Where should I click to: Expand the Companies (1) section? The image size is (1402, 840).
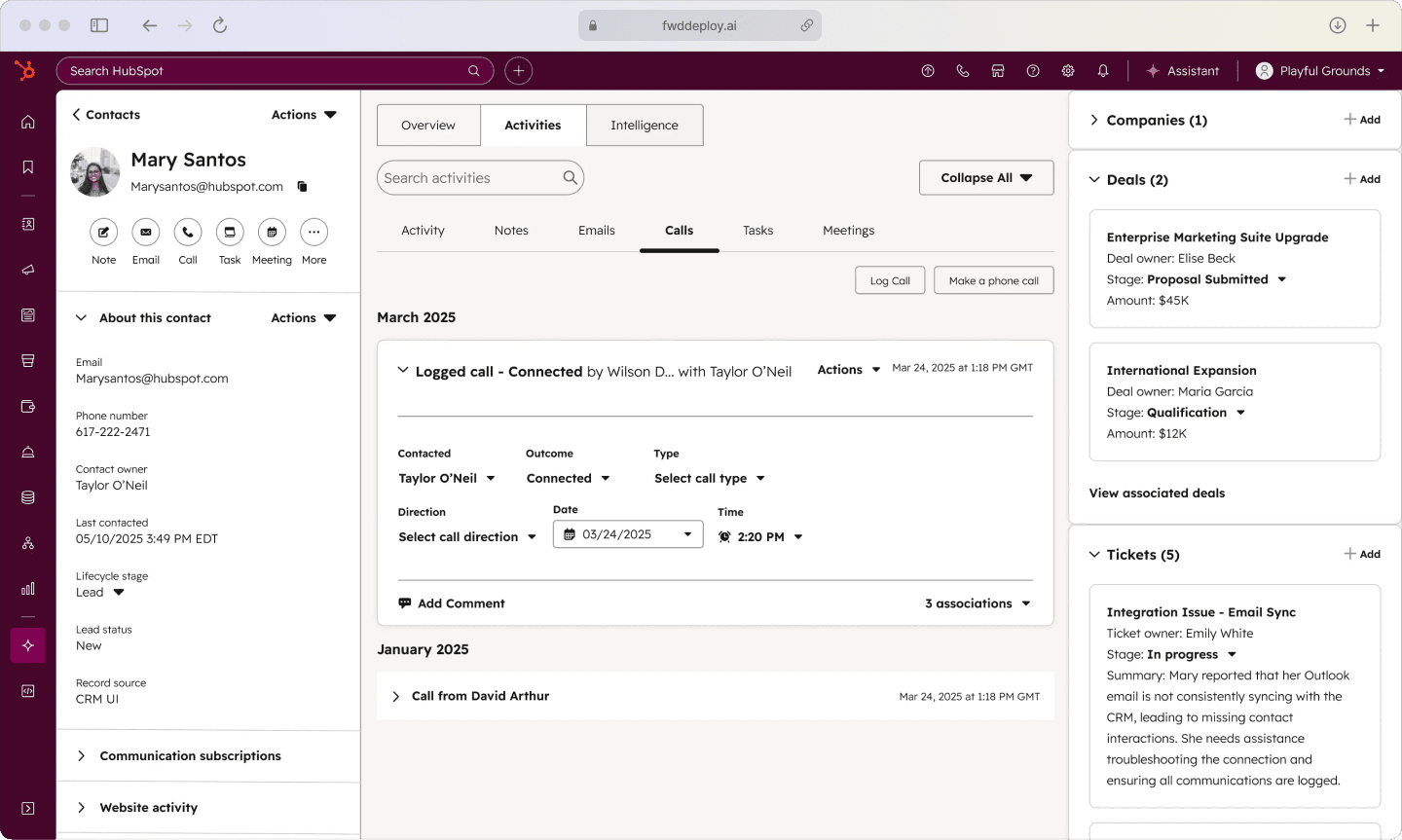point(1094,120)
